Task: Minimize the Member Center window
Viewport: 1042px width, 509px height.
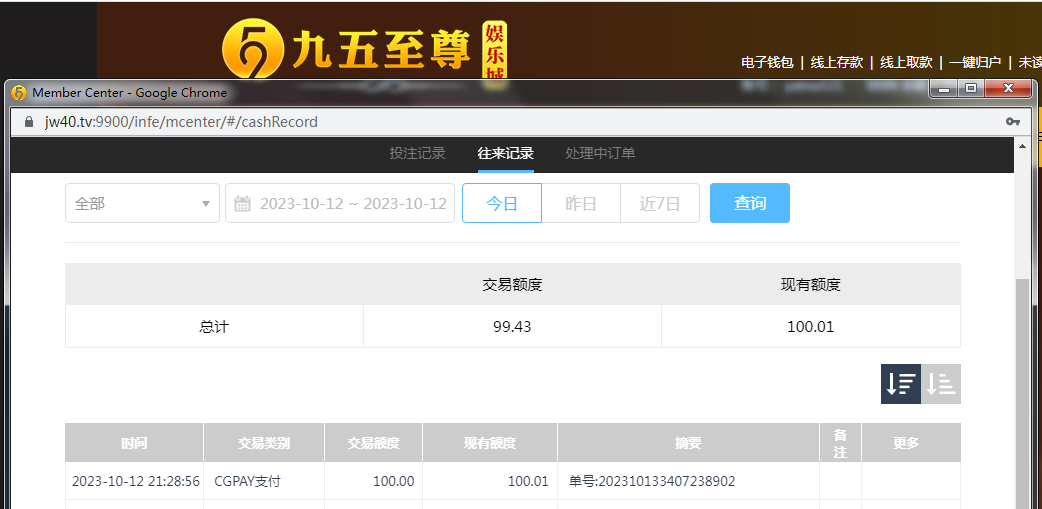Action: (944, 88)
